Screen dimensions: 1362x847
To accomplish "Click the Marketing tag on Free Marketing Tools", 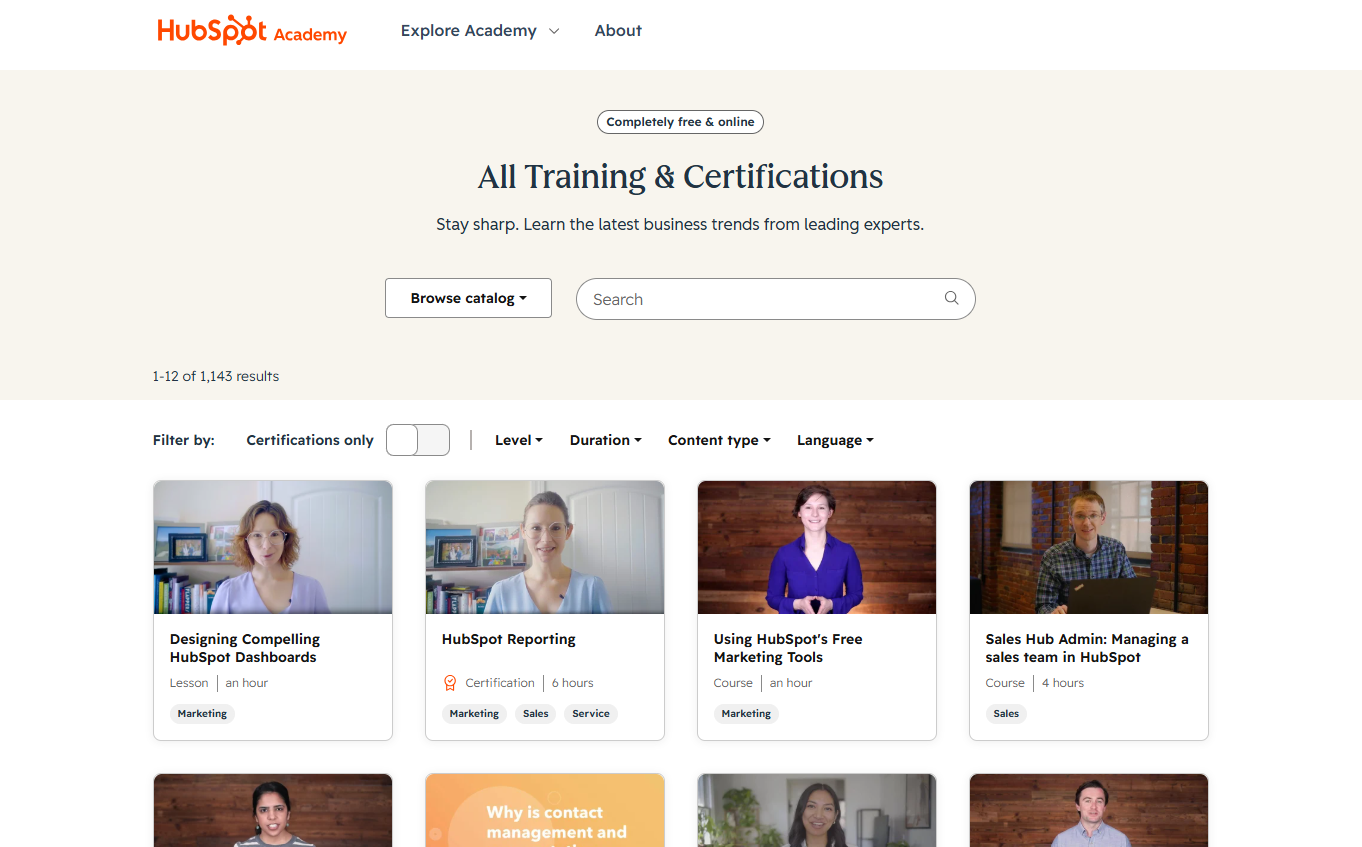I will pos(746,714).
